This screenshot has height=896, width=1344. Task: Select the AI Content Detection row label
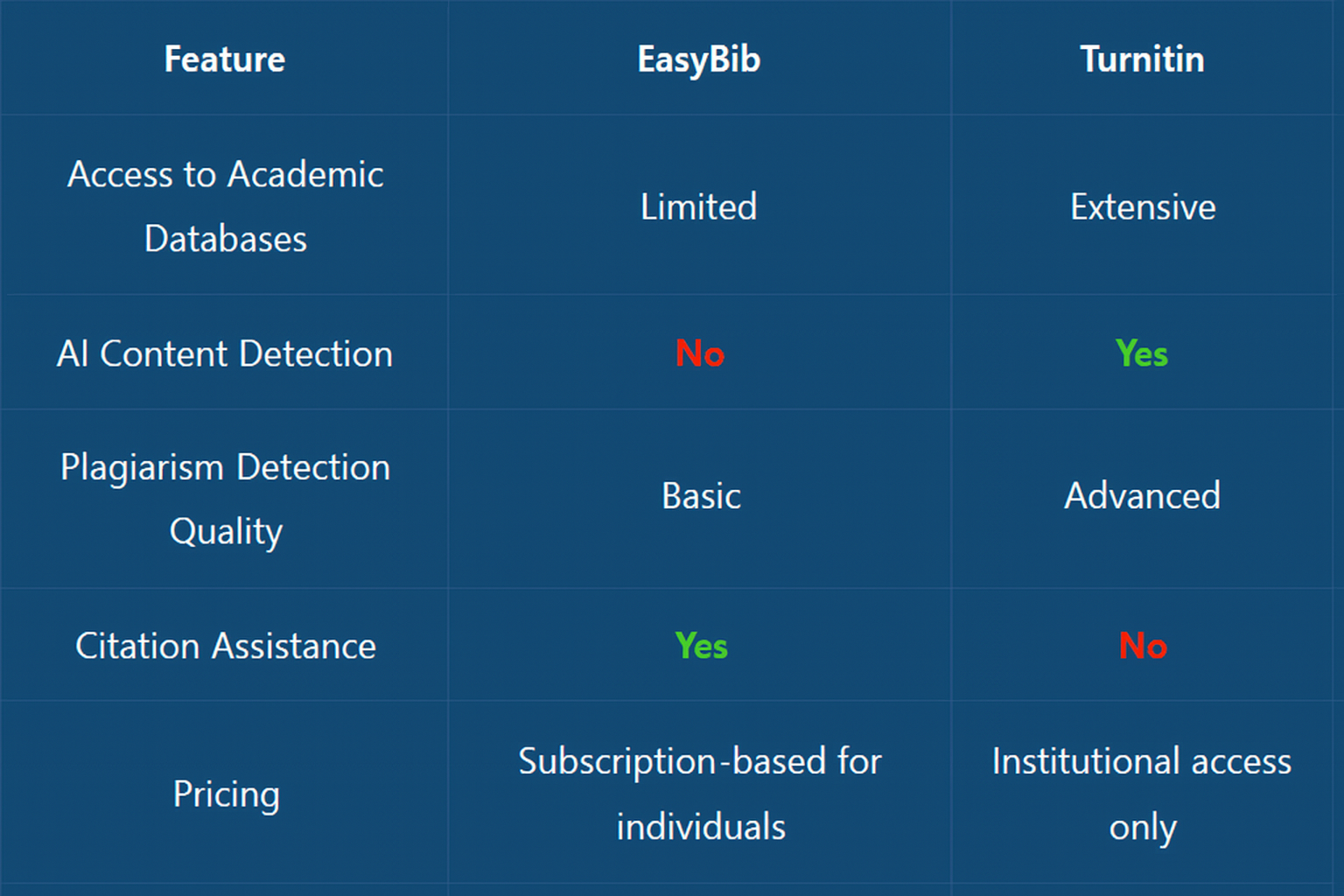click(x=225, y=354)
